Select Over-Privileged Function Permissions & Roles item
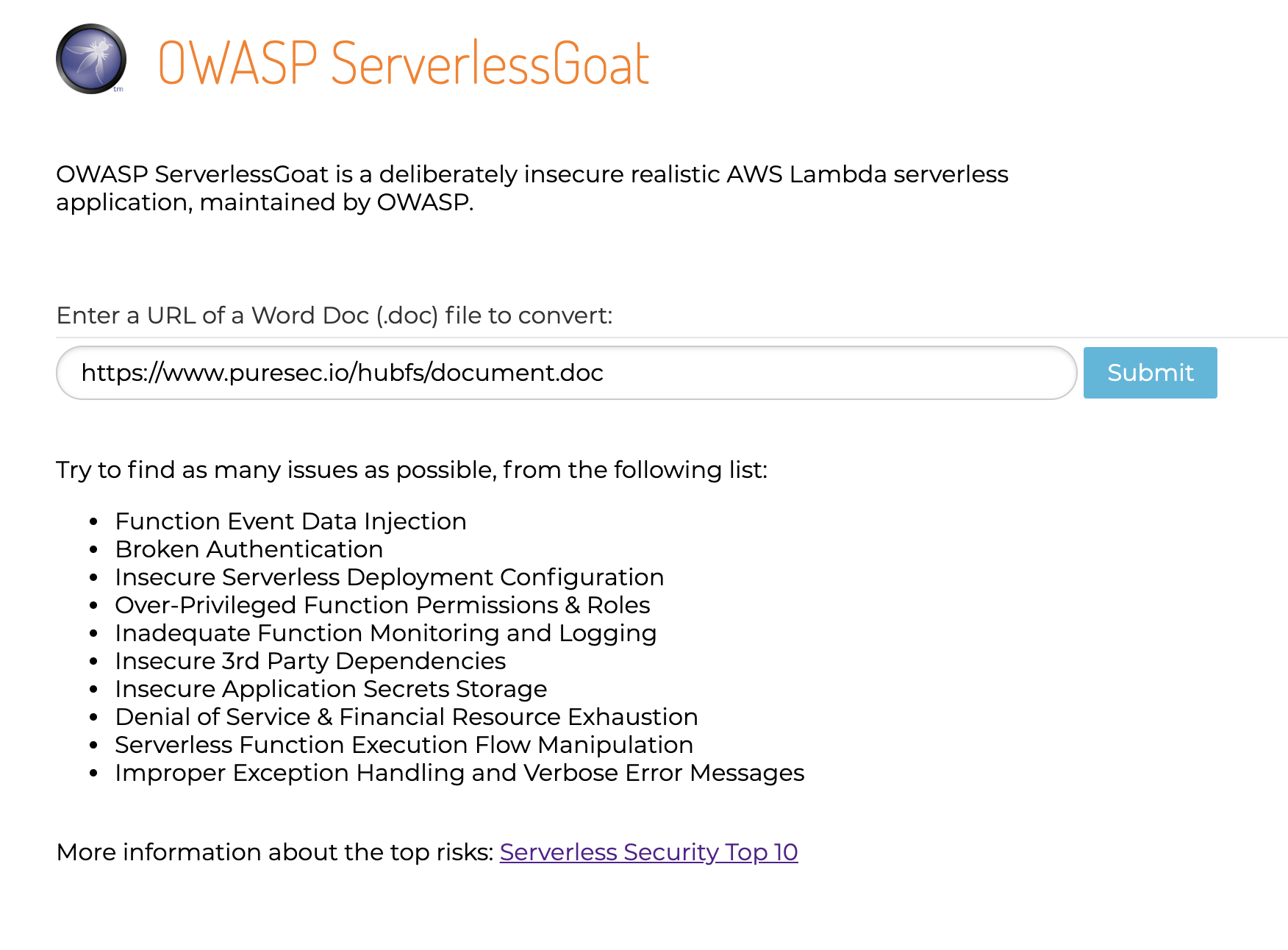Image resolution: width=1288 pixels, height=950 pixels. click(x=382, y=605)
